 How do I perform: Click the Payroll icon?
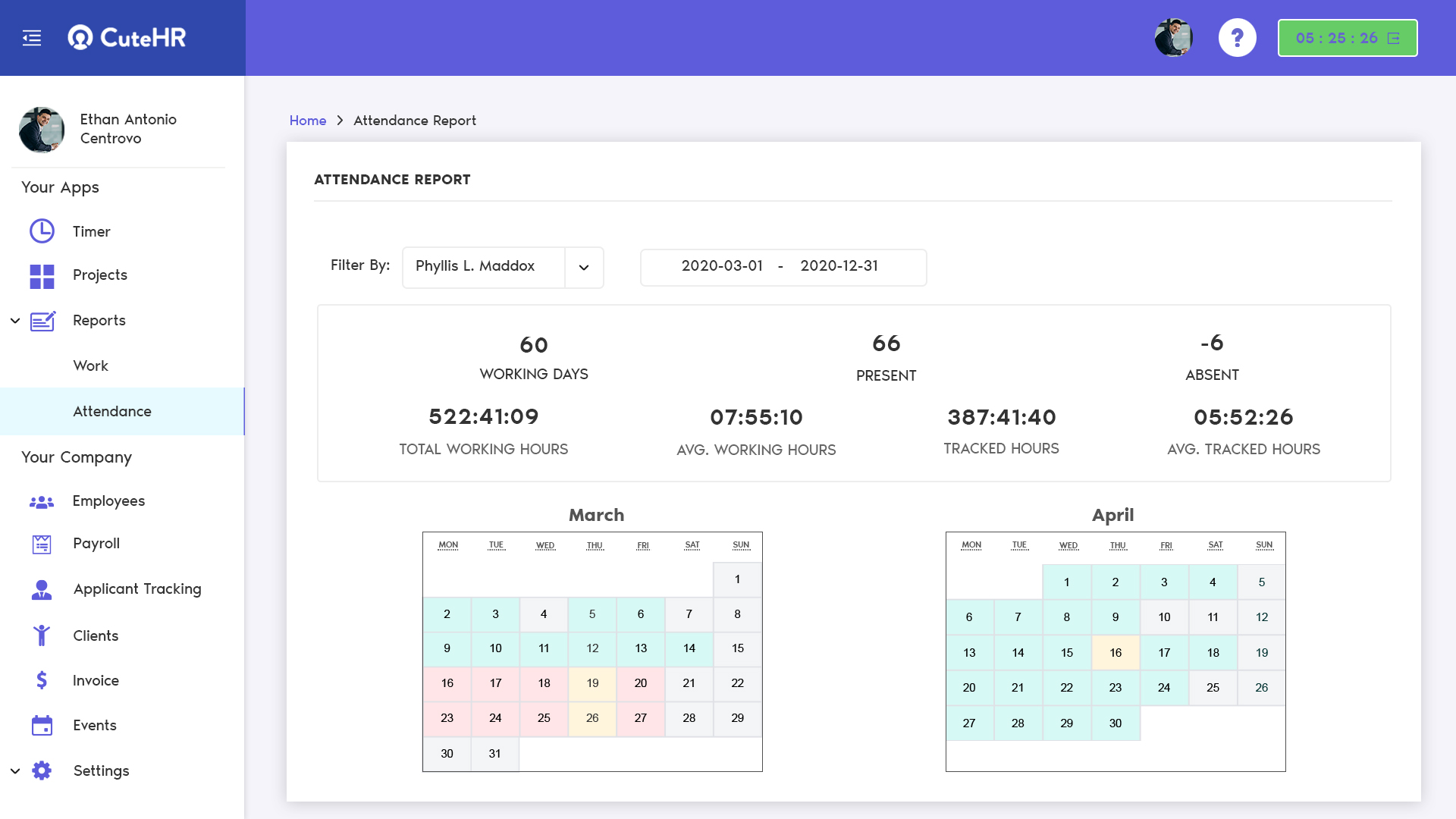(42, 544)
